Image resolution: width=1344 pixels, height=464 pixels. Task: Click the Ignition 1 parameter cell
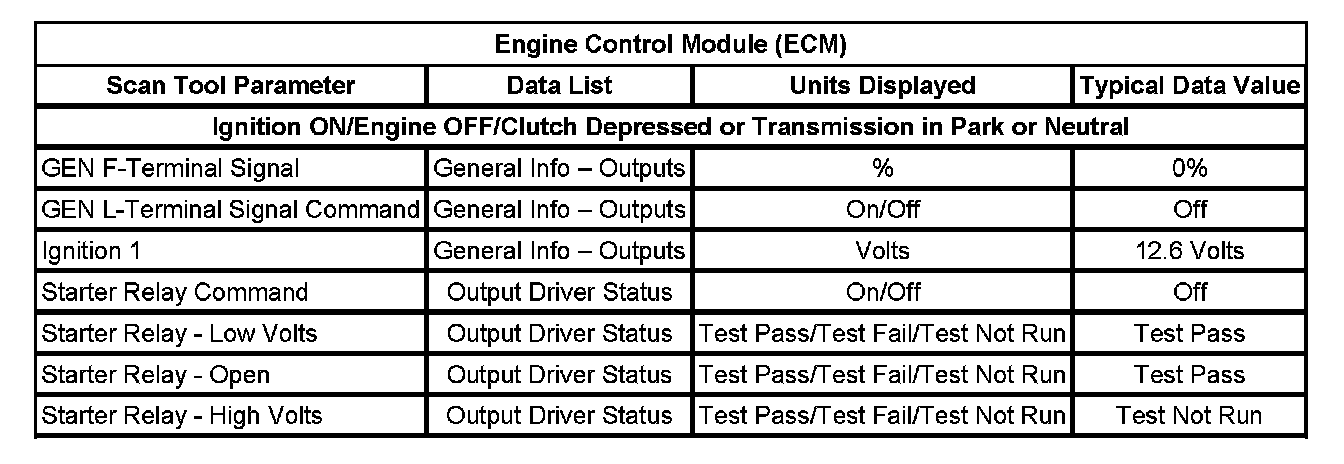click(x=90, y=251)
